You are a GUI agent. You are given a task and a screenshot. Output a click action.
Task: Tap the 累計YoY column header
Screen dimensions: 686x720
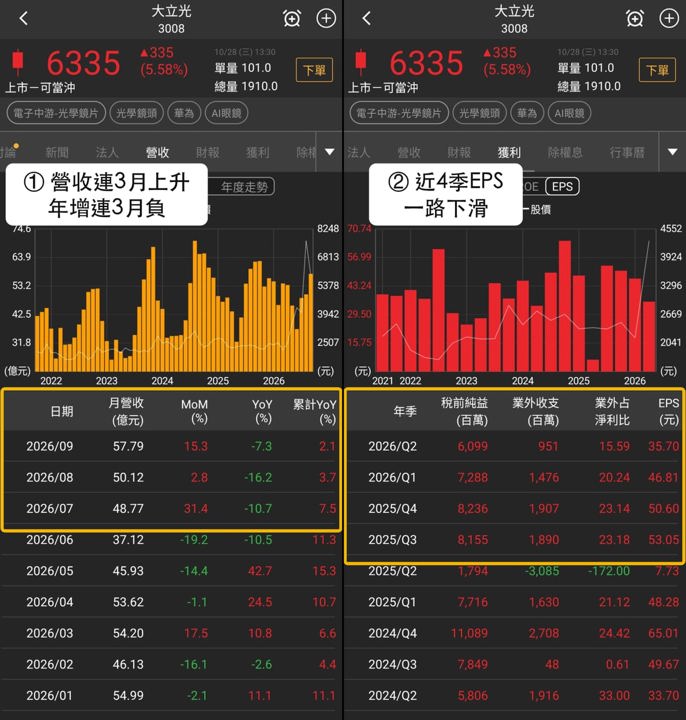tap(315, 411)
